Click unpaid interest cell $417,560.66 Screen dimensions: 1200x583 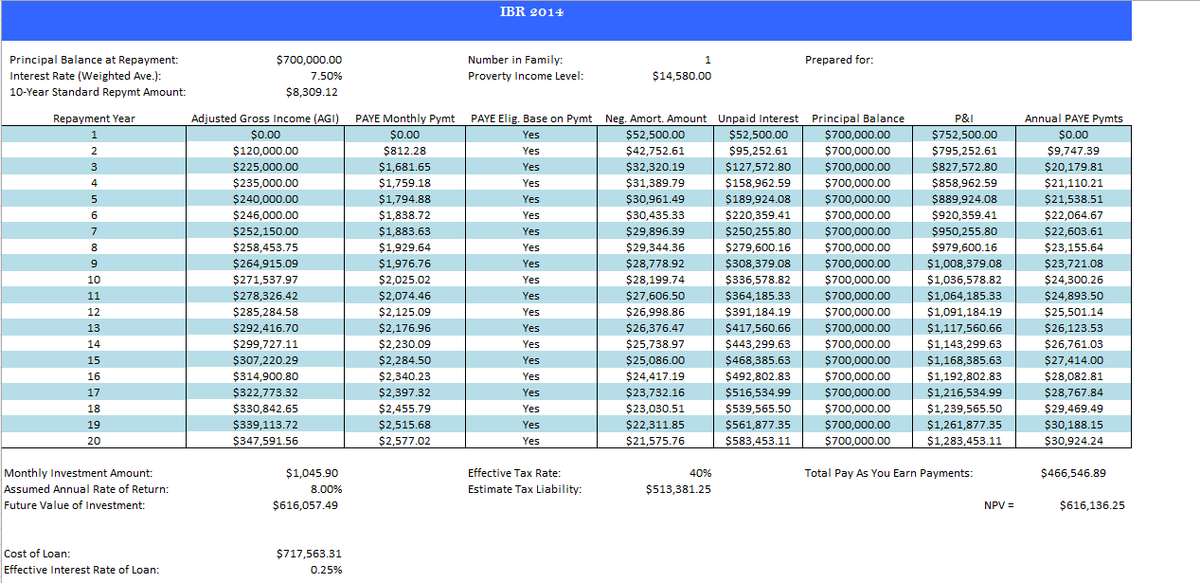(758, 328)
